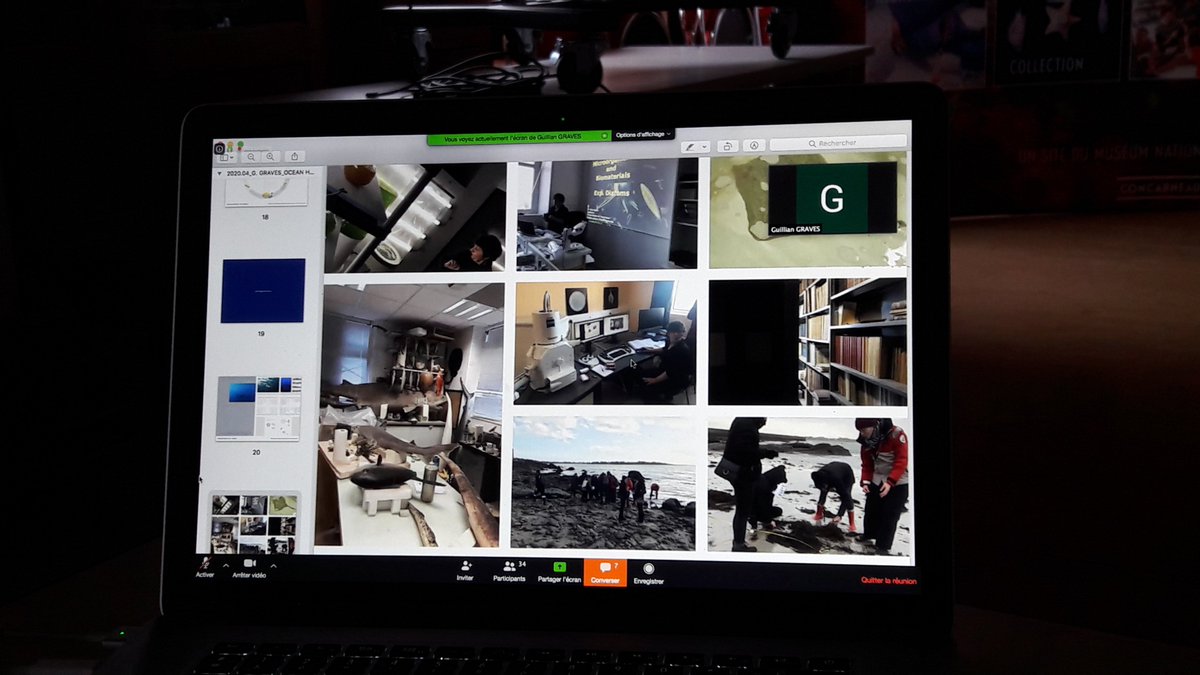Open the Participants panel via its icon
Viewport: 1200px width, 675px height.
509,566
